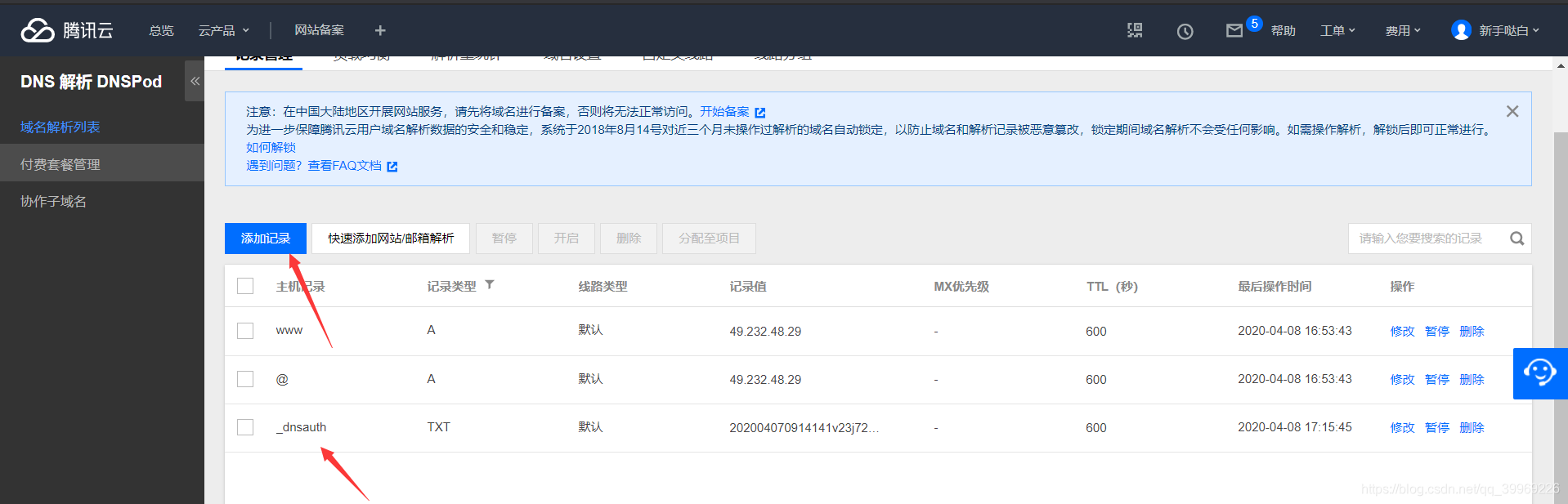This screenshot has width=1568, height=504.
Task: Click the @ host record name
Action: [x=282, y=379]
